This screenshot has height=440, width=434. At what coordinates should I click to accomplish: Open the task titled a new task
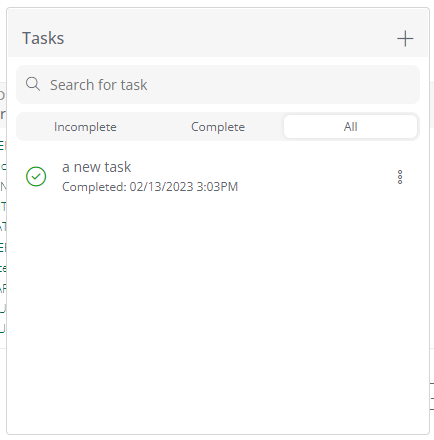click(x=96, y=167)
